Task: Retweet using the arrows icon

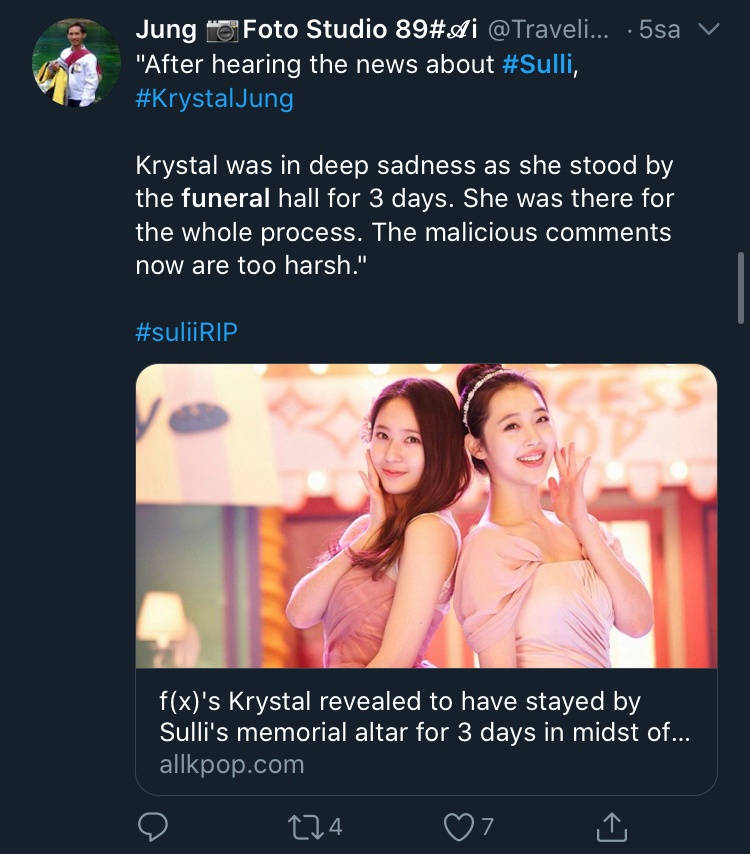Action: [301, 826]
